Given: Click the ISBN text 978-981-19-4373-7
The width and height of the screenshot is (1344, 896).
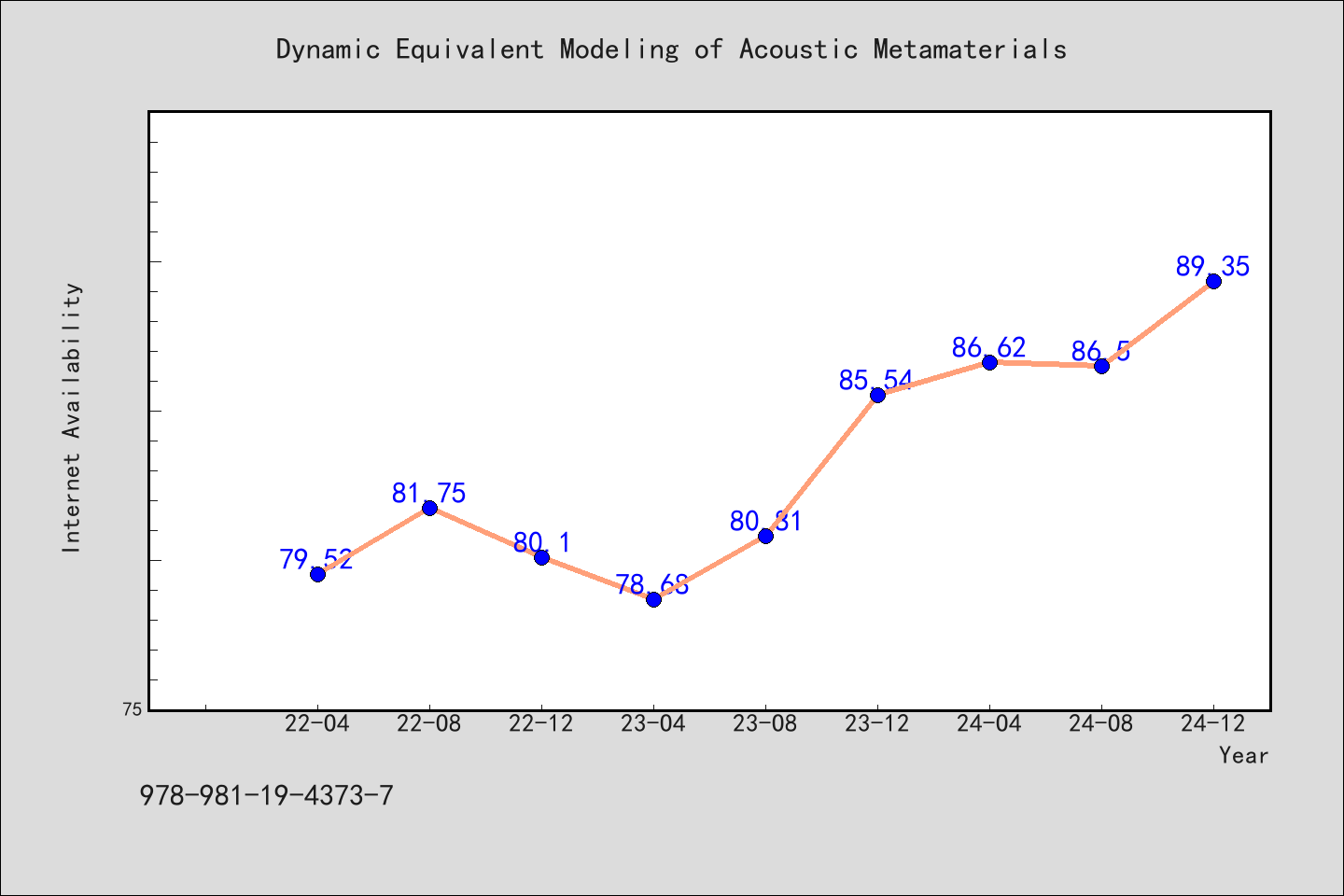Looking at the screenshot, I should (x=267, y=796).
